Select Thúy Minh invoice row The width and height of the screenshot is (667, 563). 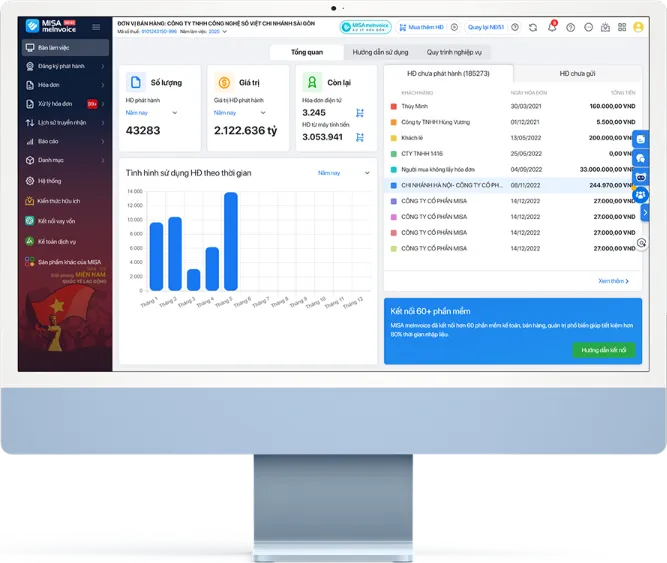(x=513, y=106)
